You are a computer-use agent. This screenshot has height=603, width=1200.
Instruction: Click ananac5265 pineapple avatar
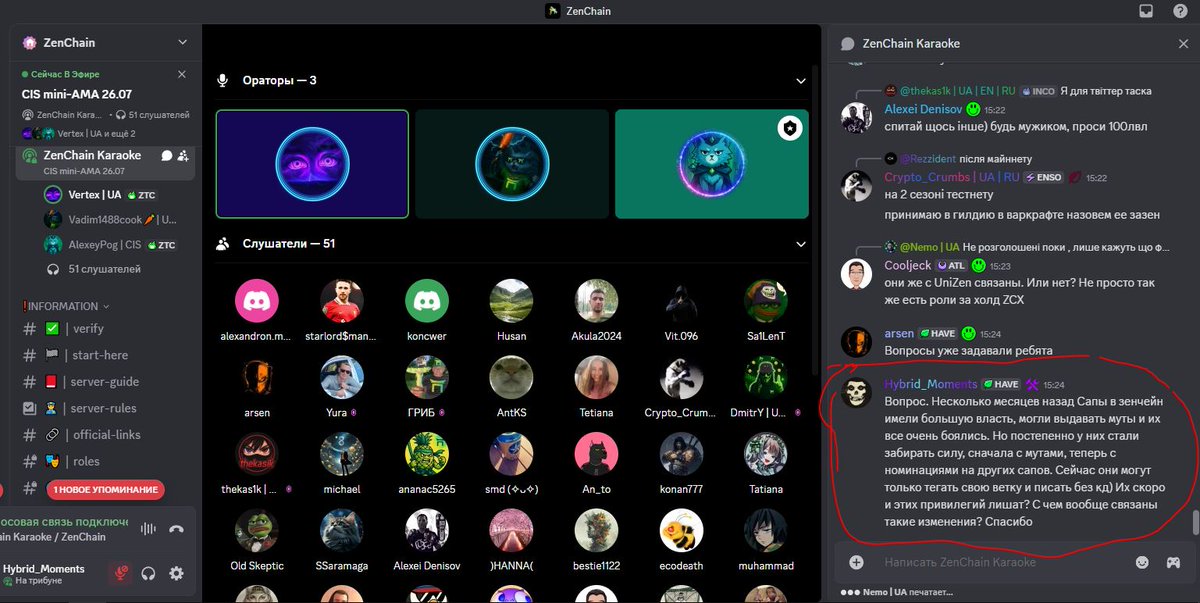(426, 453)
